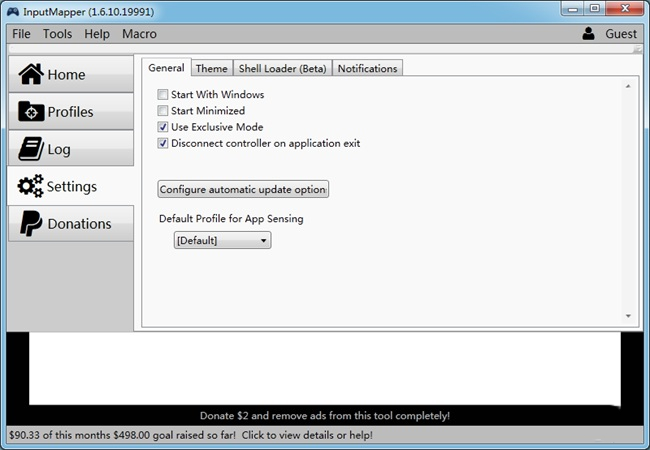Enable Start Minimized checkbox
This screenshot has height=450, width=650.
[x=162, y=111]
